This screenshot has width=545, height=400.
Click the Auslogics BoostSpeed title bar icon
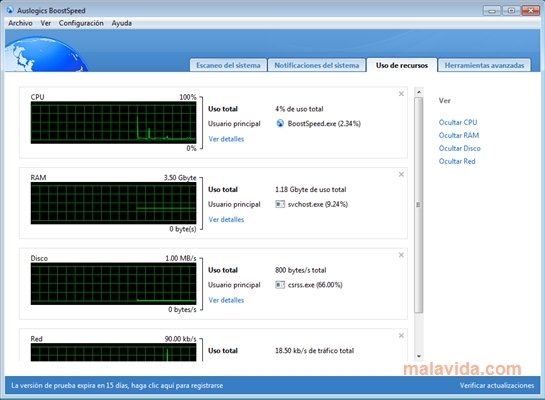click(x=10, y=10)
